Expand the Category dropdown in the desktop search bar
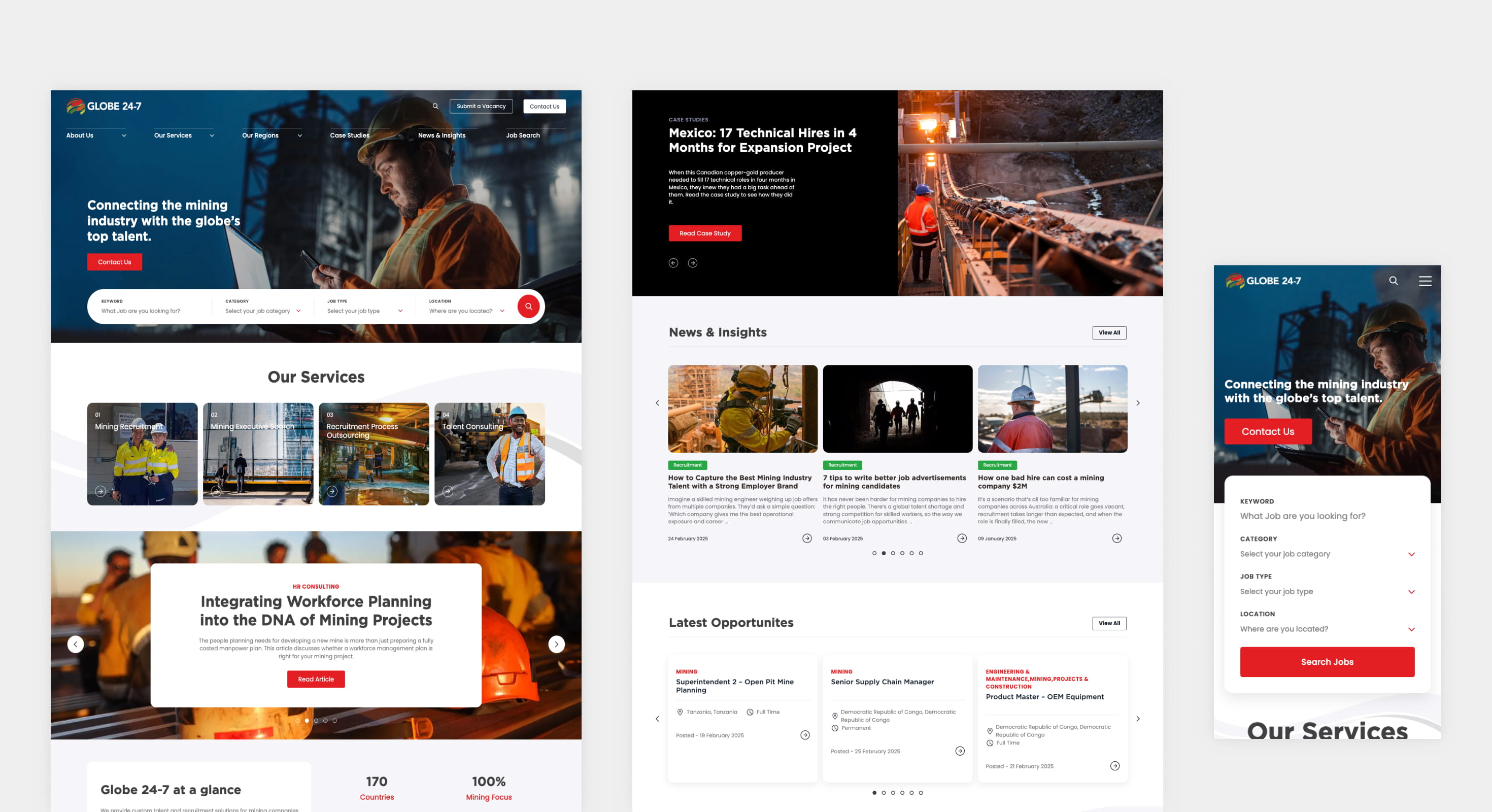This screenshot has height=812, width=1492. [x=263, y=311]
